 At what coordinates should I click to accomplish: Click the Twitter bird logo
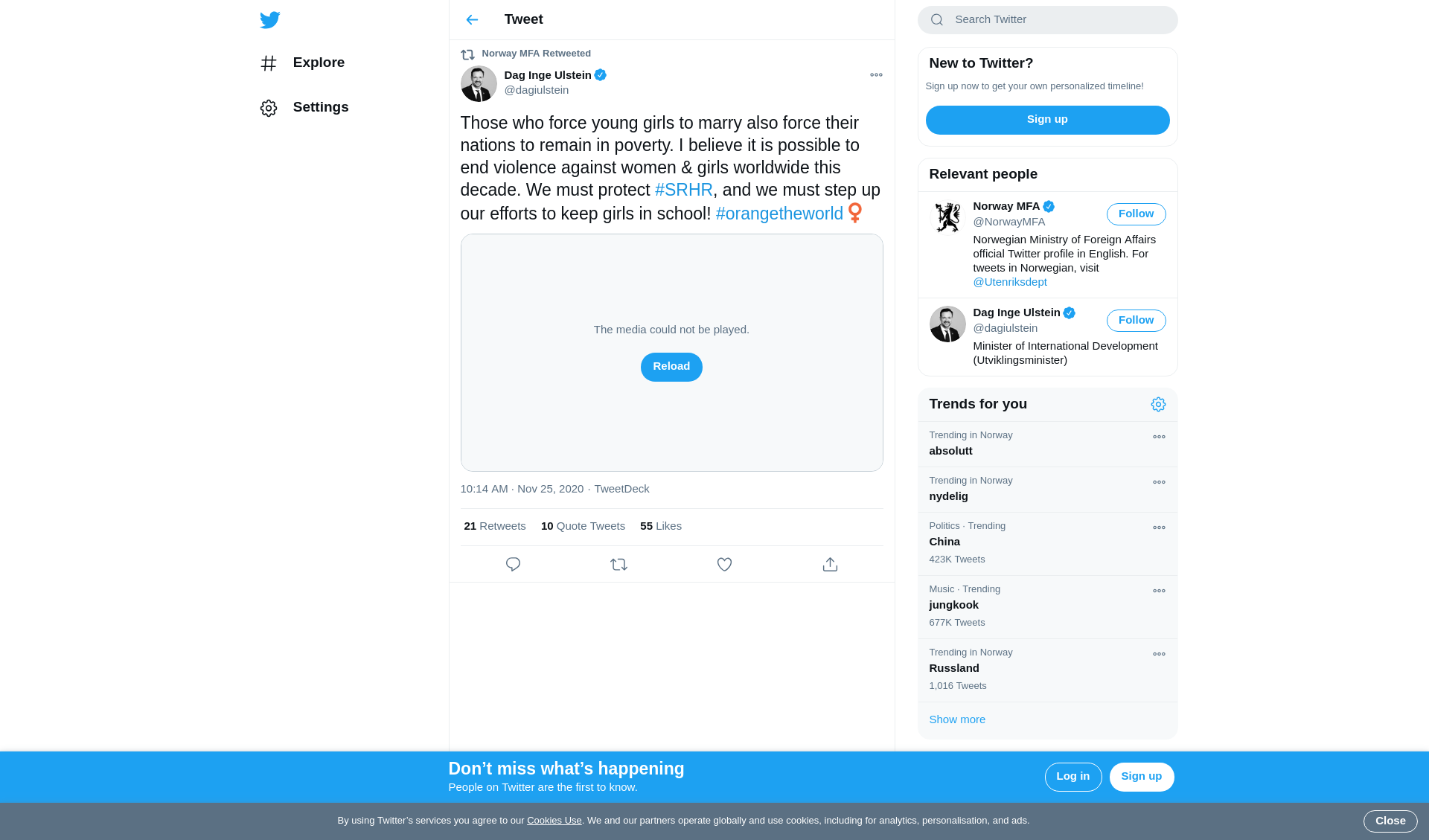click(269, 20)
